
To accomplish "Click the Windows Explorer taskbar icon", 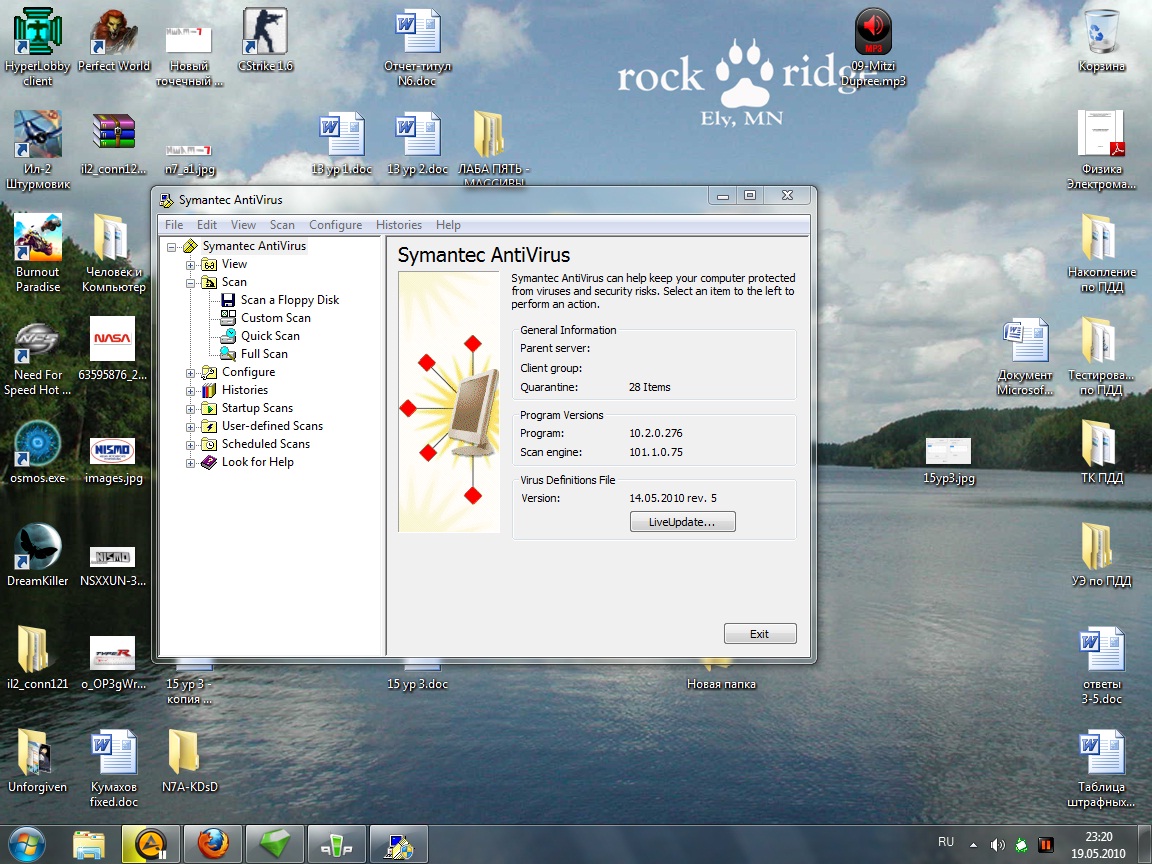I will (x=89, y=844).
